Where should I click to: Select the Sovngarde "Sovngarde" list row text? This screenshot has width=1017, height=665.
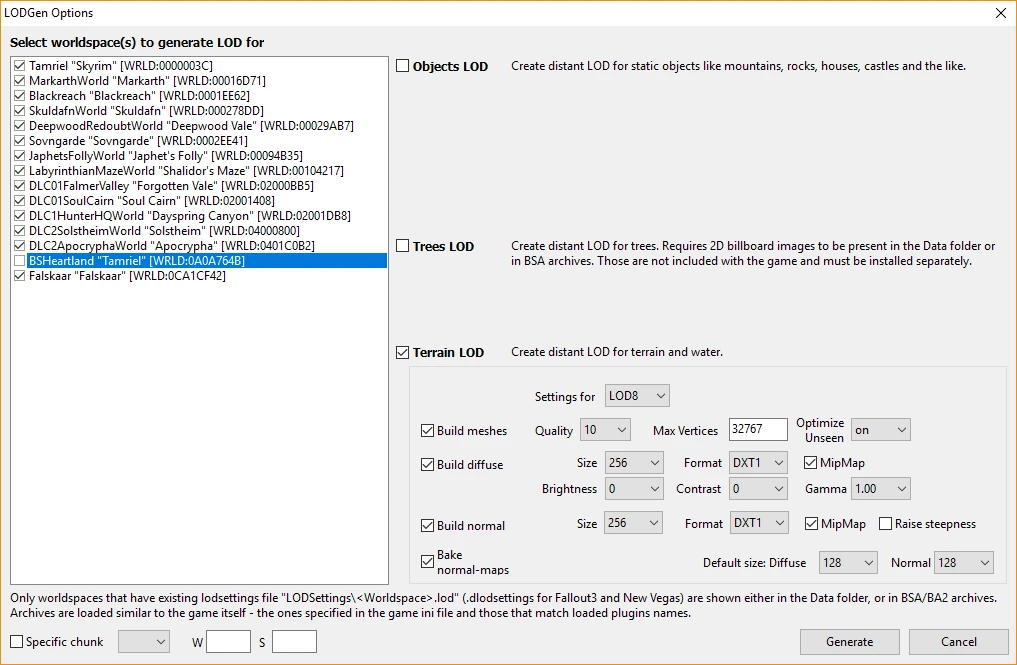pyautogui.click(x=138, y=140)
